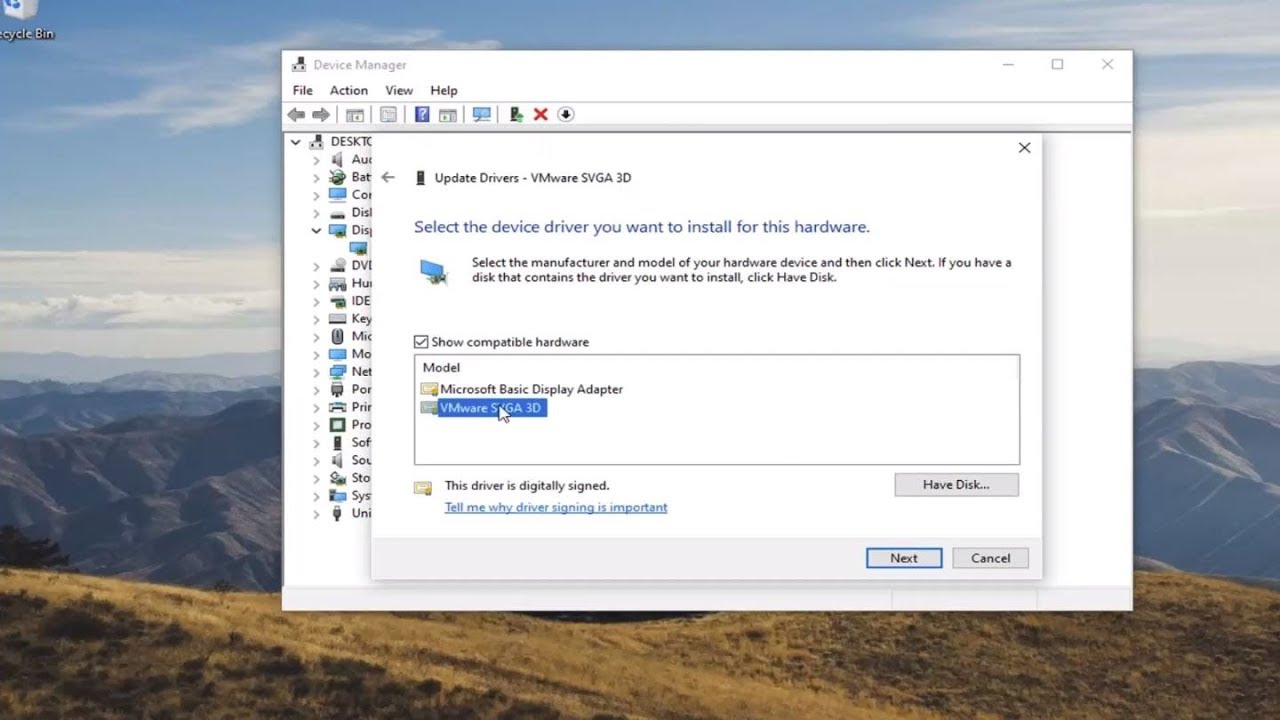Click the Next button

coord(904,558)
